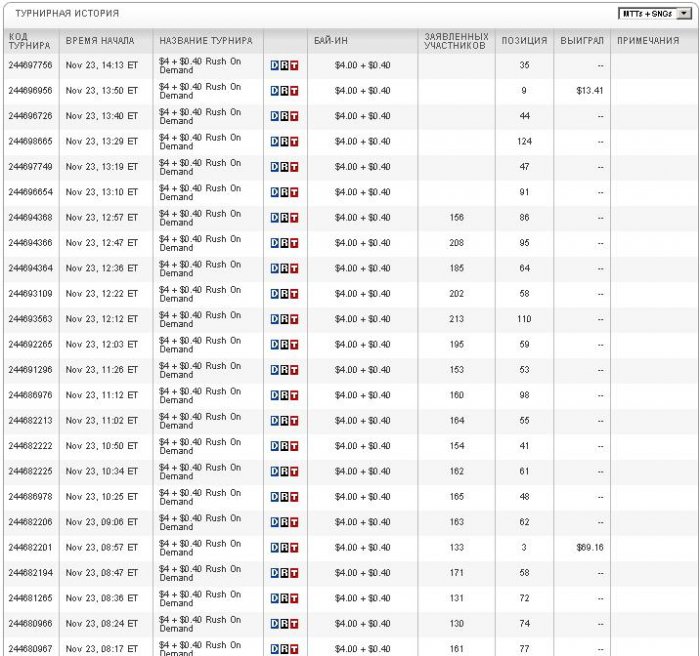
Task: Click position value 124
Action: (x=524, y=142)
